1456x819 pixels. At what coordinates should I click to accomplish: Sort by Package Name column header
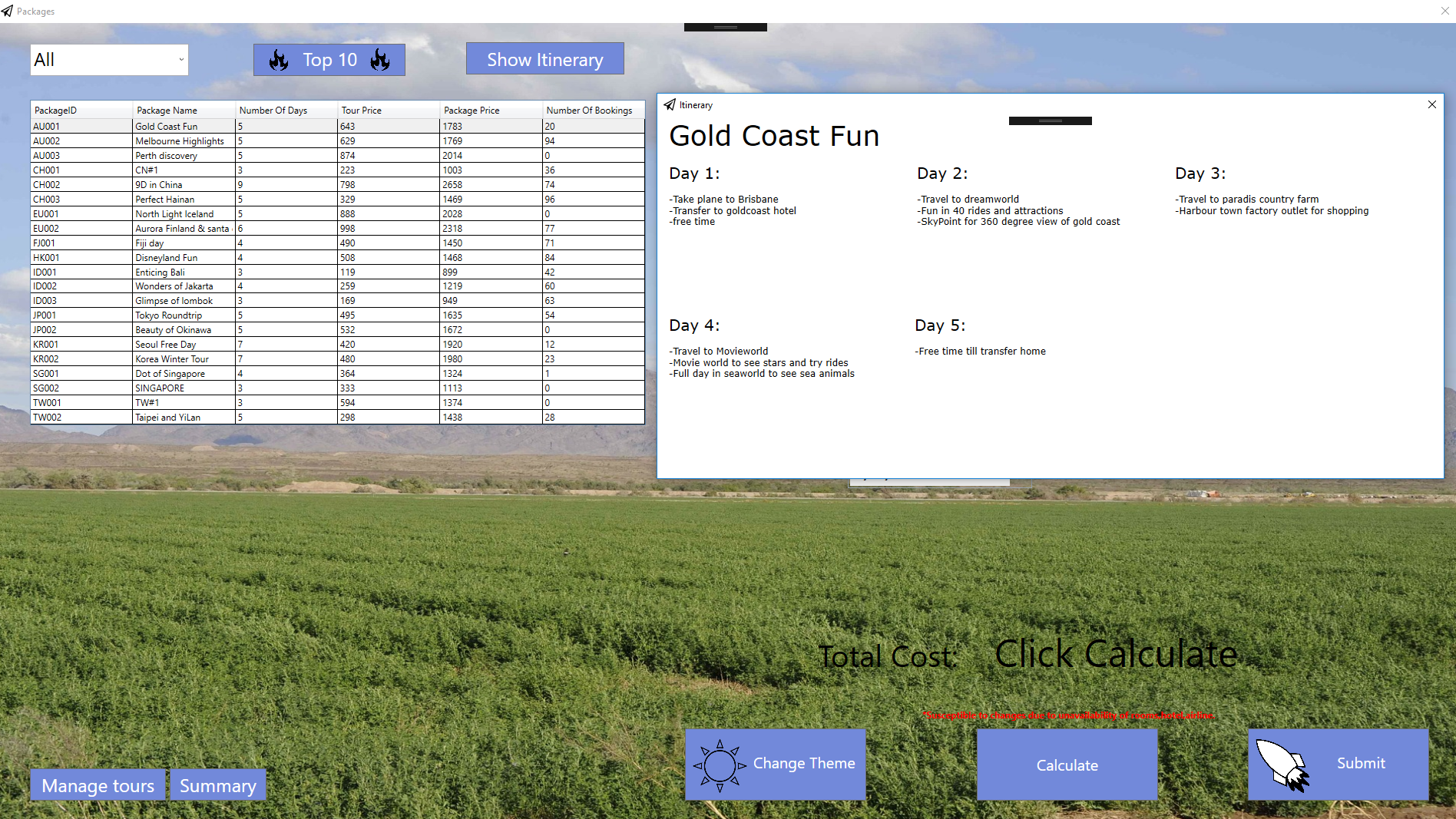tap(167, 111)
